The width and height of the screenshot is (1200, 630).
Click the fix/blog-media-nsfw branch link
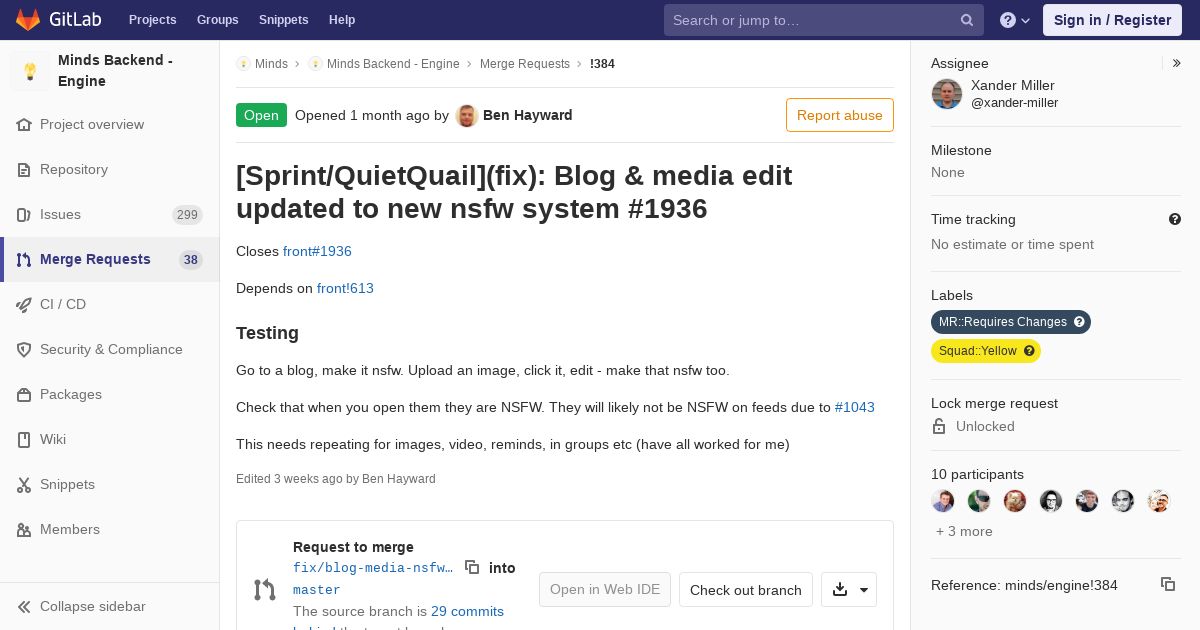coord(373,568)
